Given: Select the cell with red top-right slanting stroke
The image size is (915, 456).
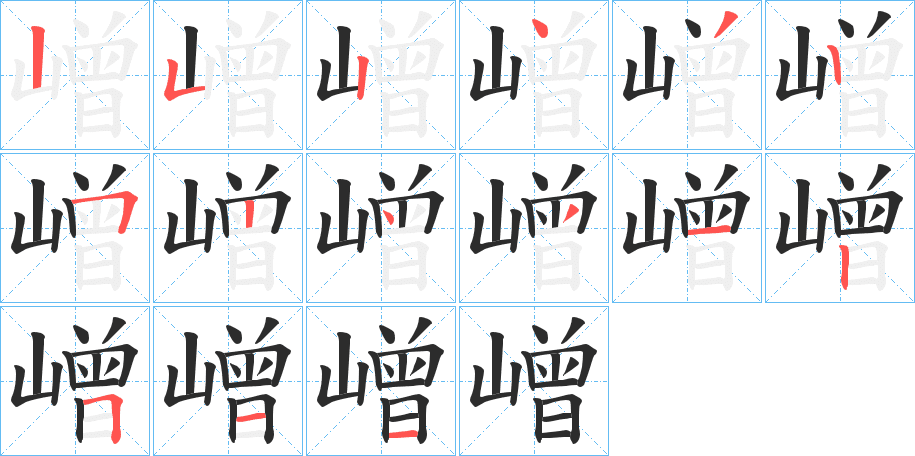Looking at the screenshot, I should tap(686, 75).
